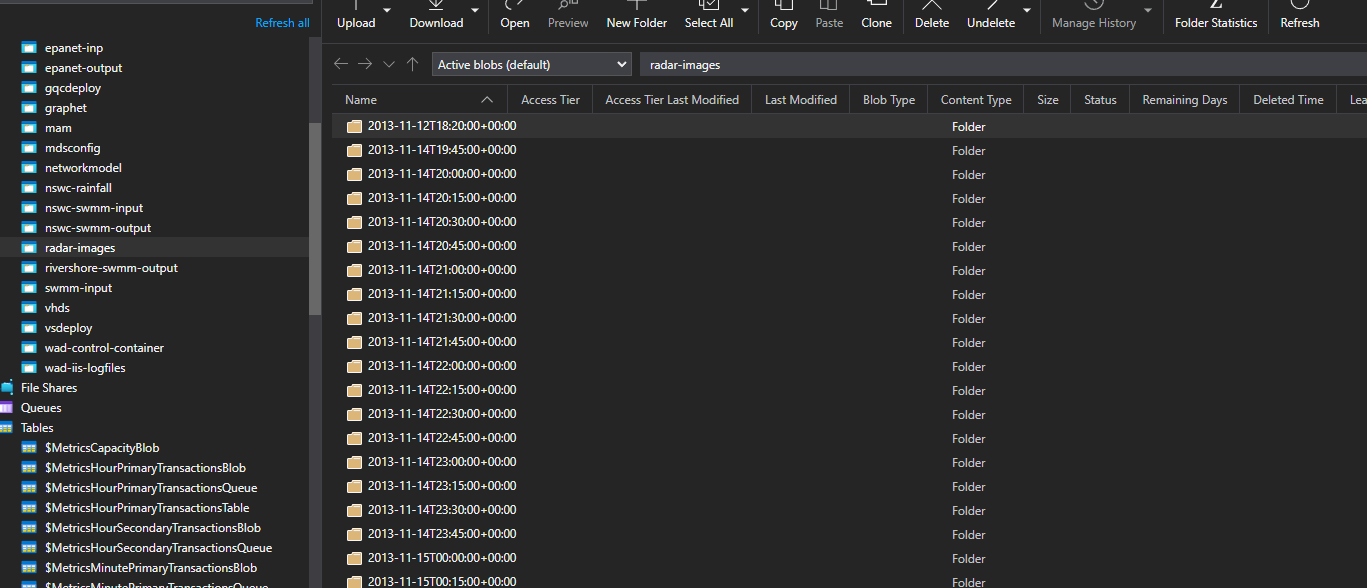Click the Name column sort arrow
Viewport: 1367px width, 588px height.
coord(487,100)
